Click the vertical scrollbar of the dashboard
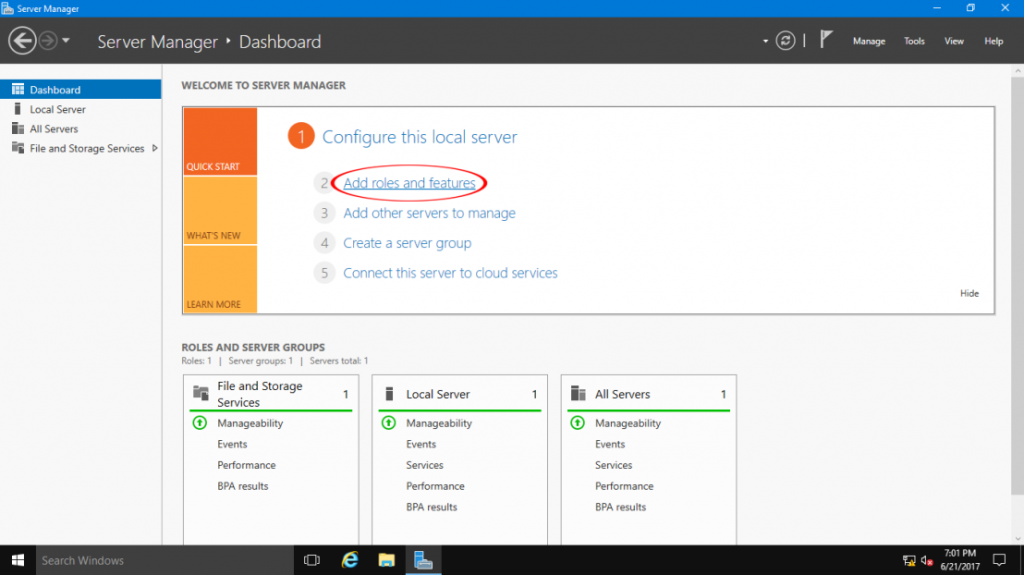Image resolution: width=1024 pixels, height=575 pixels. (x=1017, y=286)
